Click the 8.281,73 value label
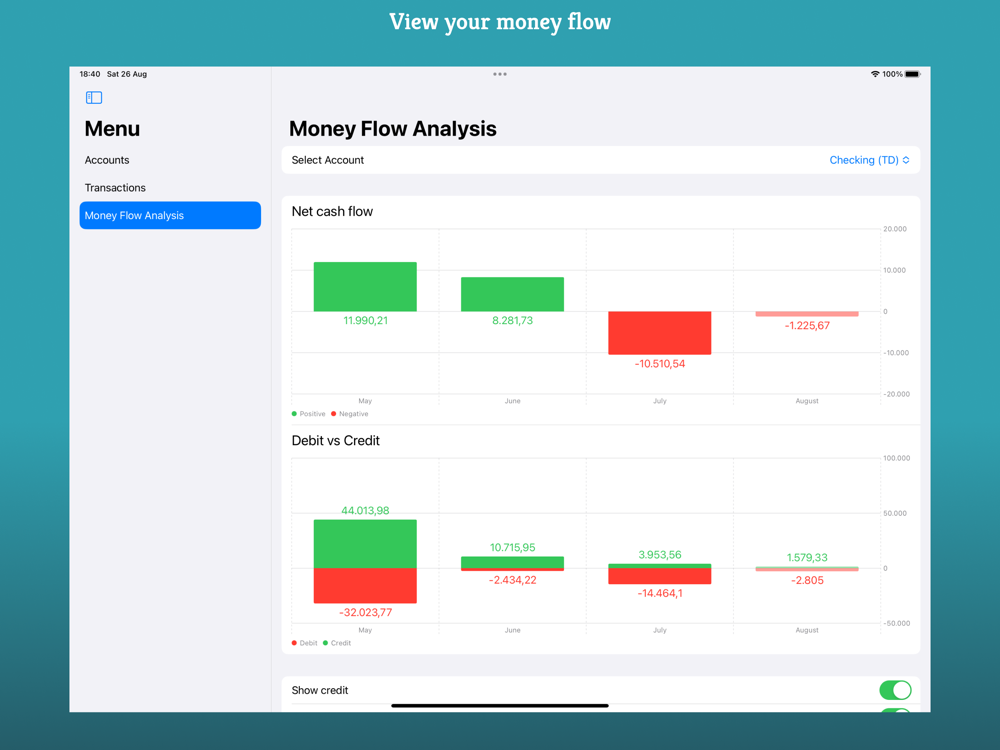 tap(512, 321)
